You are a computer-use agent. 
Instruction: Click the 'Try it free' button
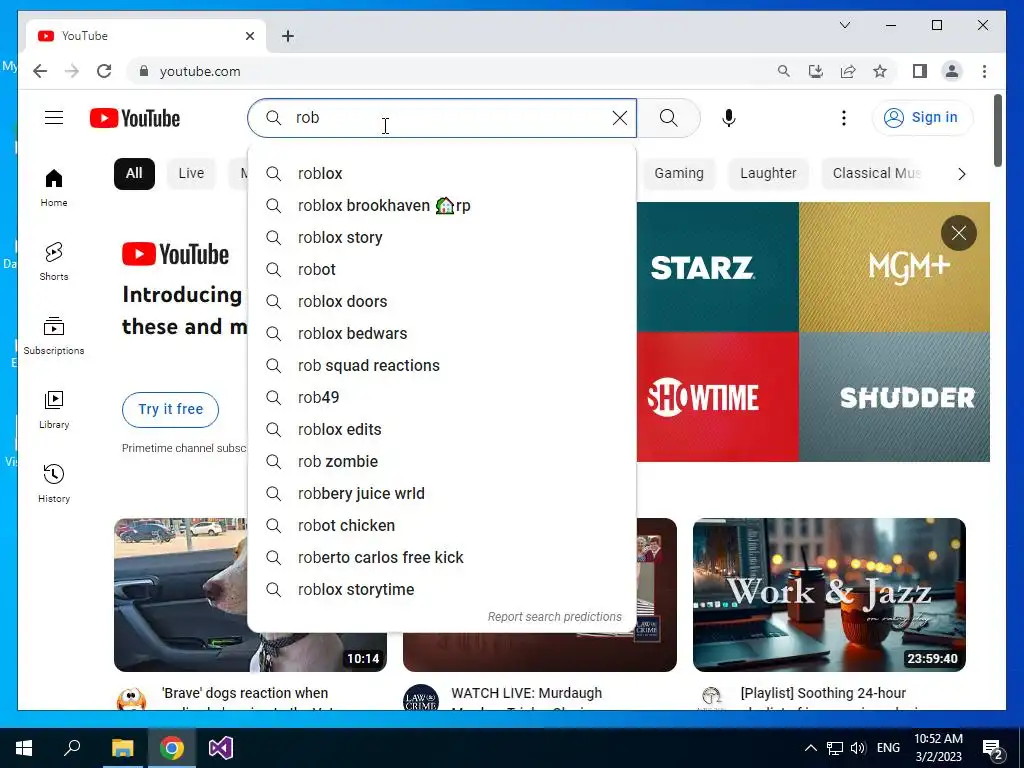(x=170, y=409)
